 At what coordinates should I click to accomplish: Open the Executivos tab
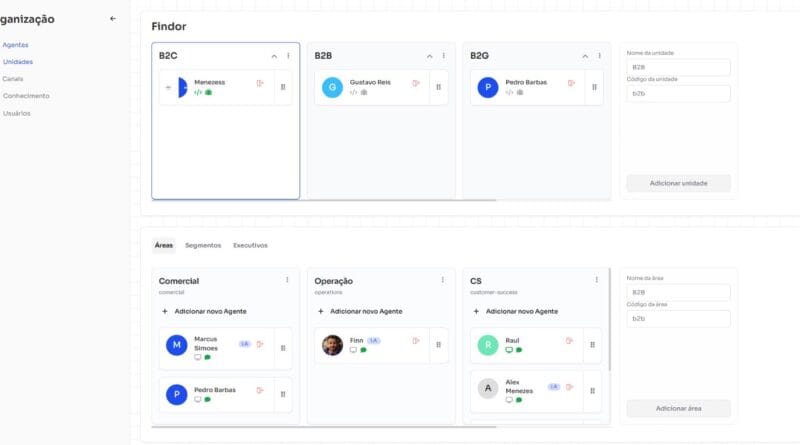pos(250,245)
